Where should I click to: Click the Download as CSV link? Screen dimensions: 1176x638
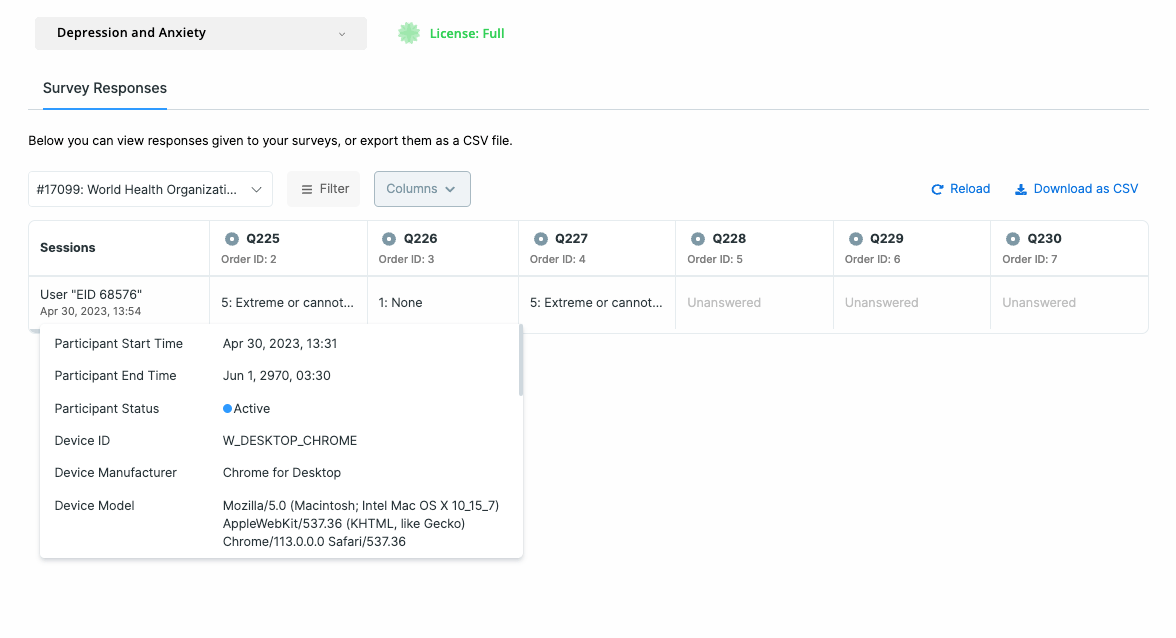(x=1085, y=188)
